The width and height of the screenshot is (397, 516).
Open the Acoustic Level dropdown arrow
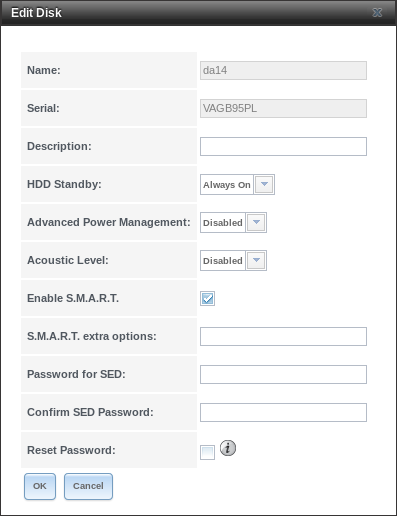click(256, 260)
